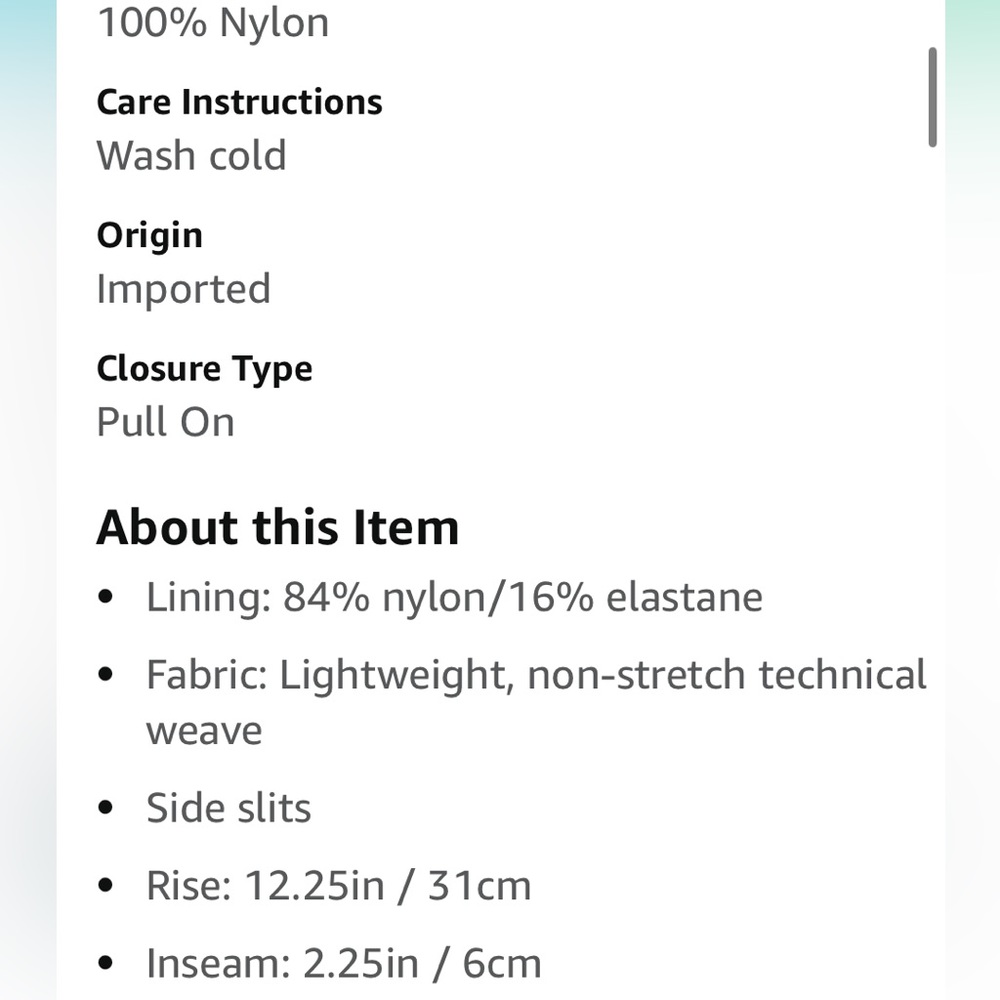This screenshot has width=1000, height=1000.
Task: Click the bullet dot beside Lining
Action: point(106,597)
